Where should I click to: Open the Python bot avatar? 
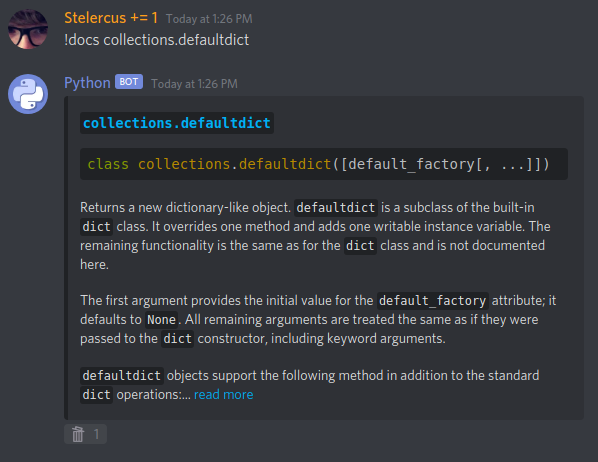point(28,94)
